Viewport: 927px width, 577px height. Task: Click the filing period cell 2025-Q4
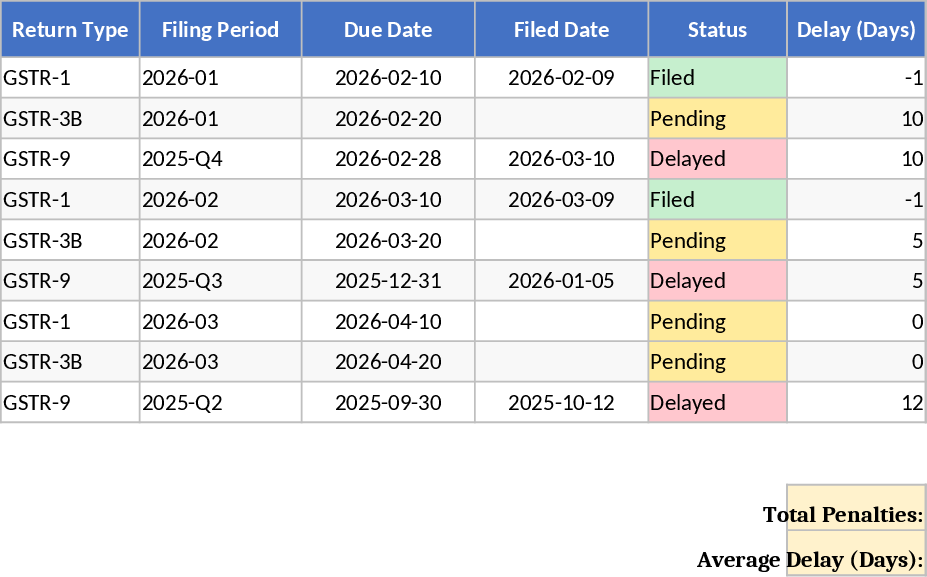point(220,159)
